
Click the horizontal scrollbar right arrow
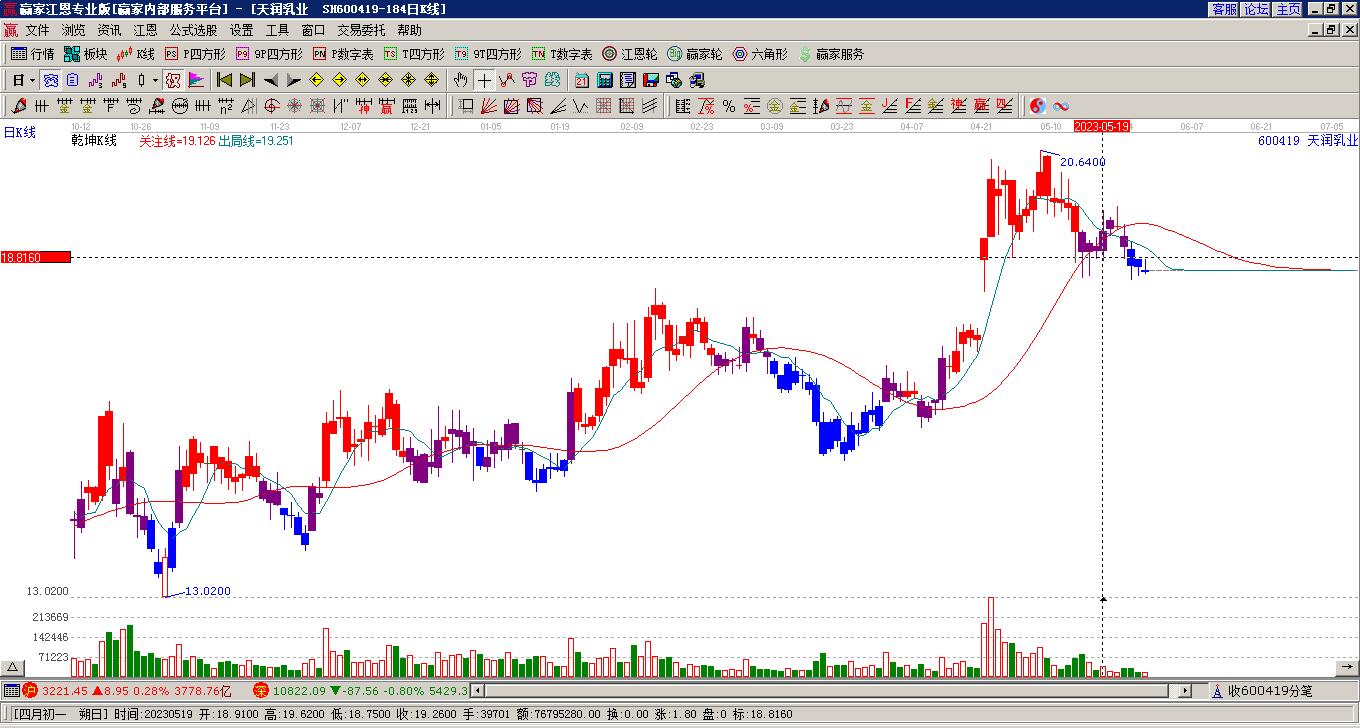point(1186,691)
